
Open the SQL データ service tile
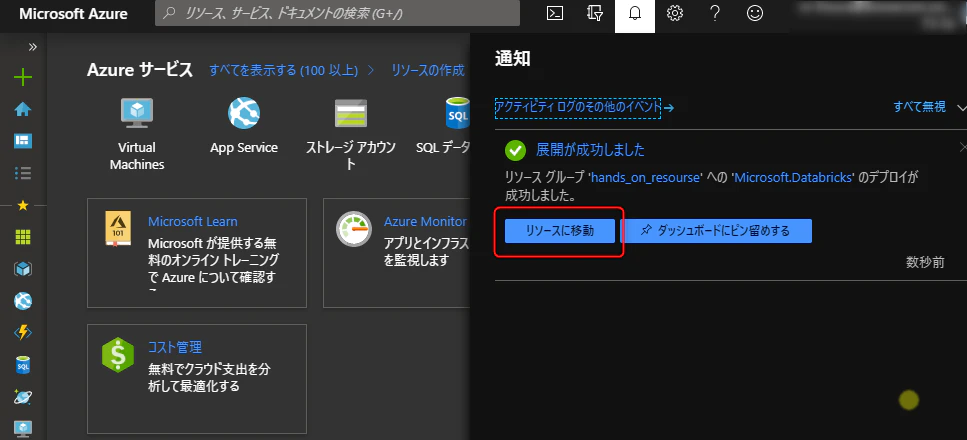(x=443, y=127)
